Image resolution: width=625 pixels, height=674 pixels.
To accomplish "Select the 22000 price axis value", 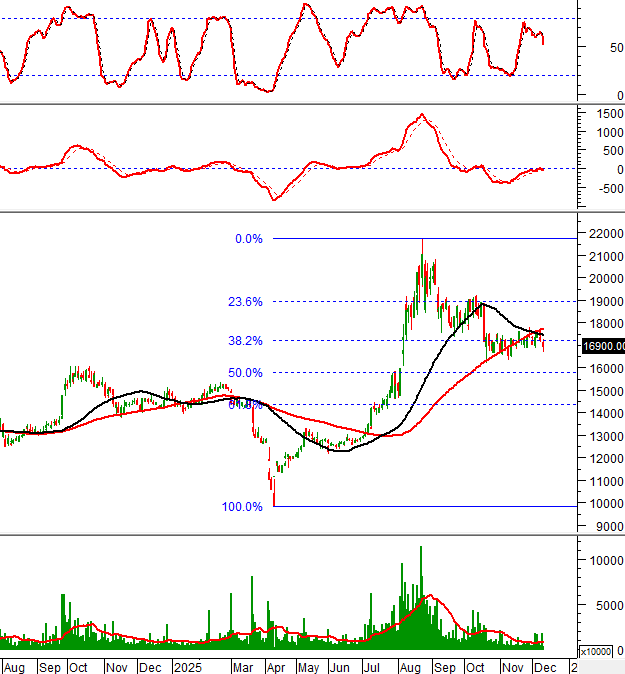I will [599, 233].
